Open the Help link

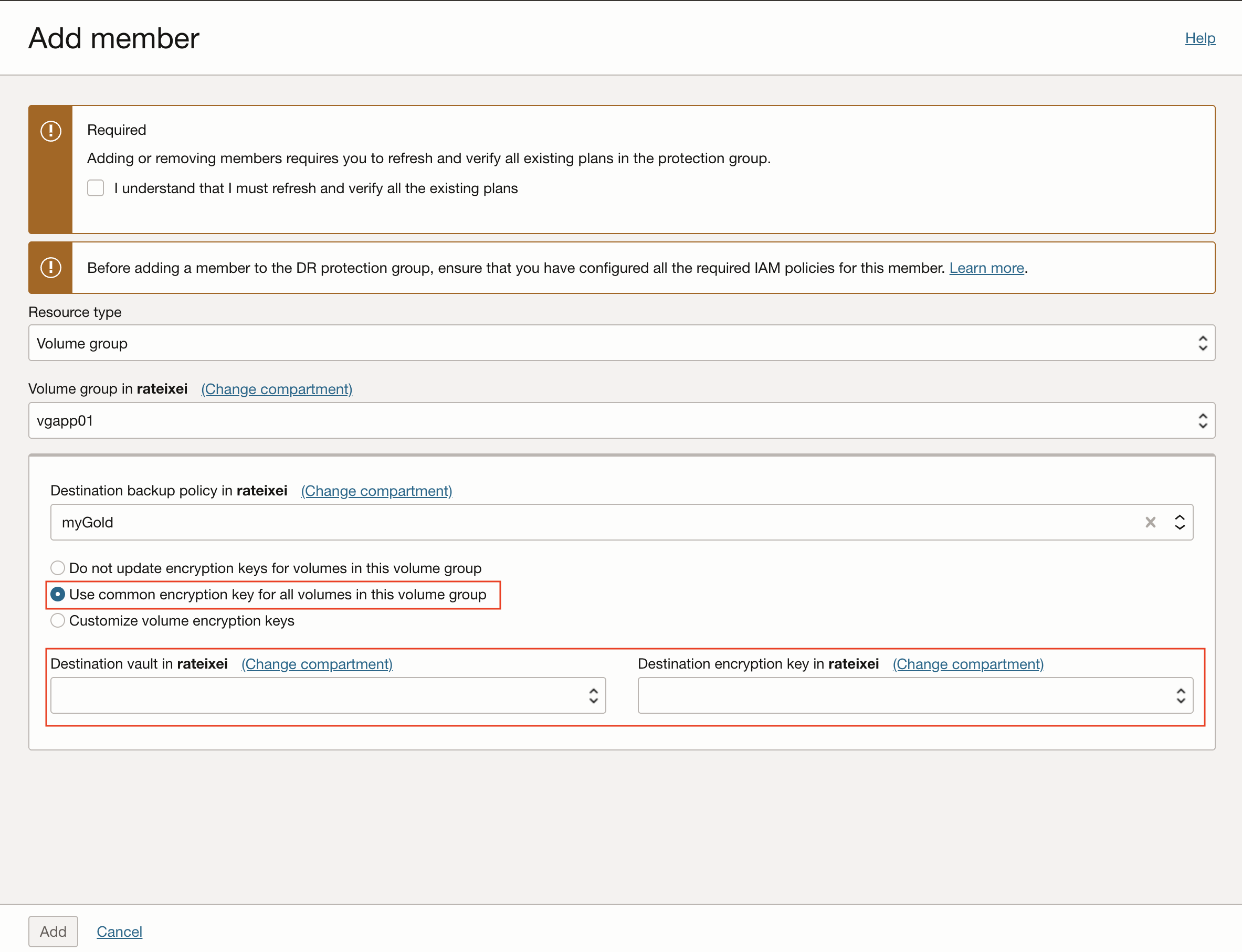(x=1199, y=38)
